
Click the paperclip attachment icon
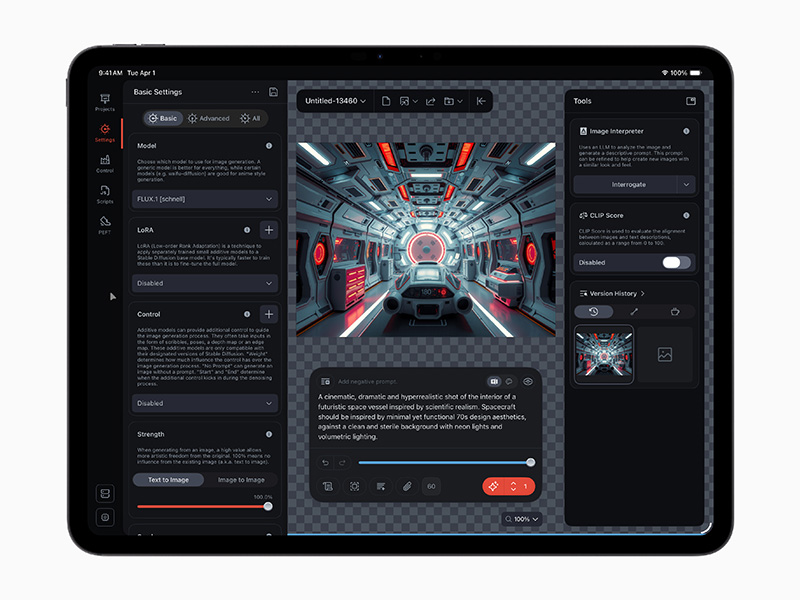coord(406,486)
